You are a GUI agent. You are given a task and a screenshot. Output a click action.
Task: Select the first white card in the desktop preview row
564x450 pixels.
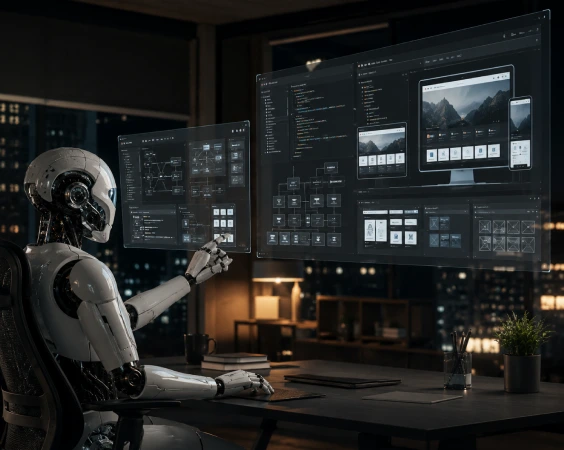pyautogui.click(x=432, y=155)
